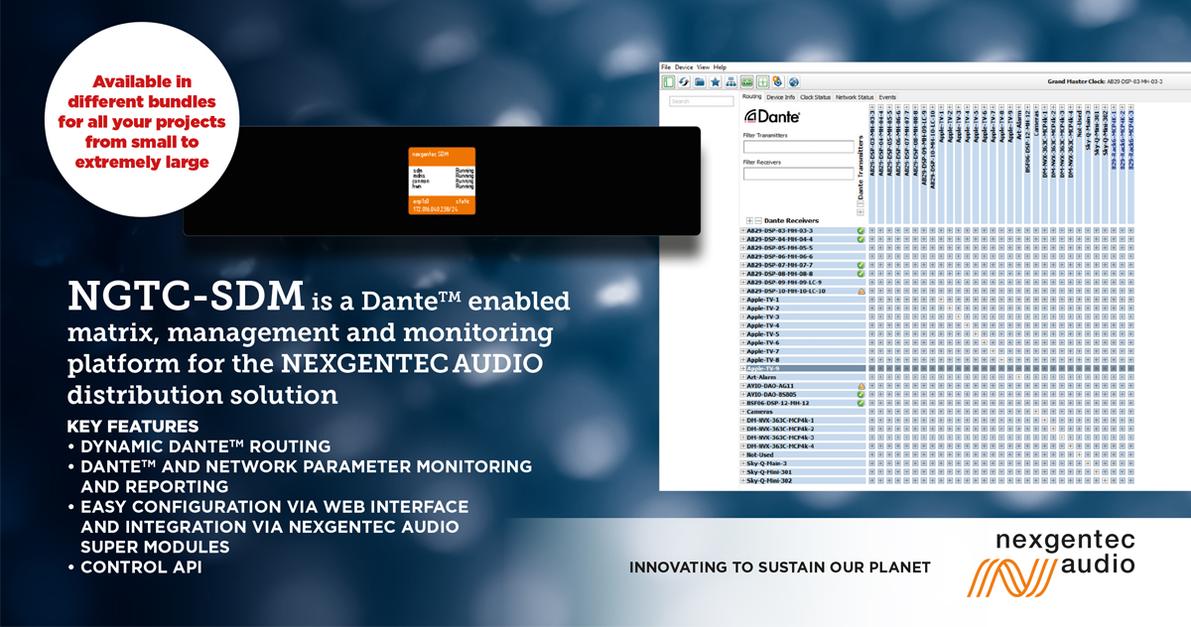The image size is (1191, 627).
Task: Switch to the Clock Status tab
Action: pos(815,97)
